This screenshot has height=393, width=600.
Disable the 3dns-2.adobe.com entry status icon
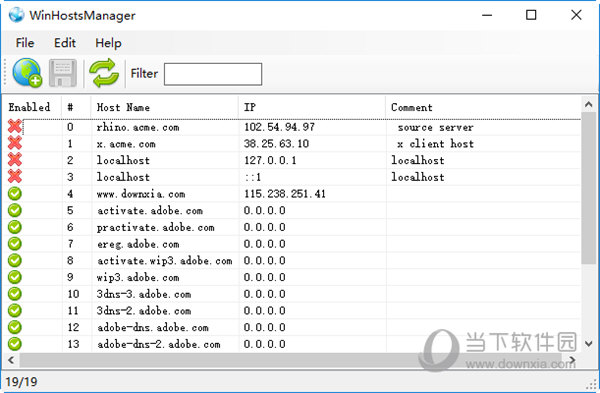pos(15,310)
